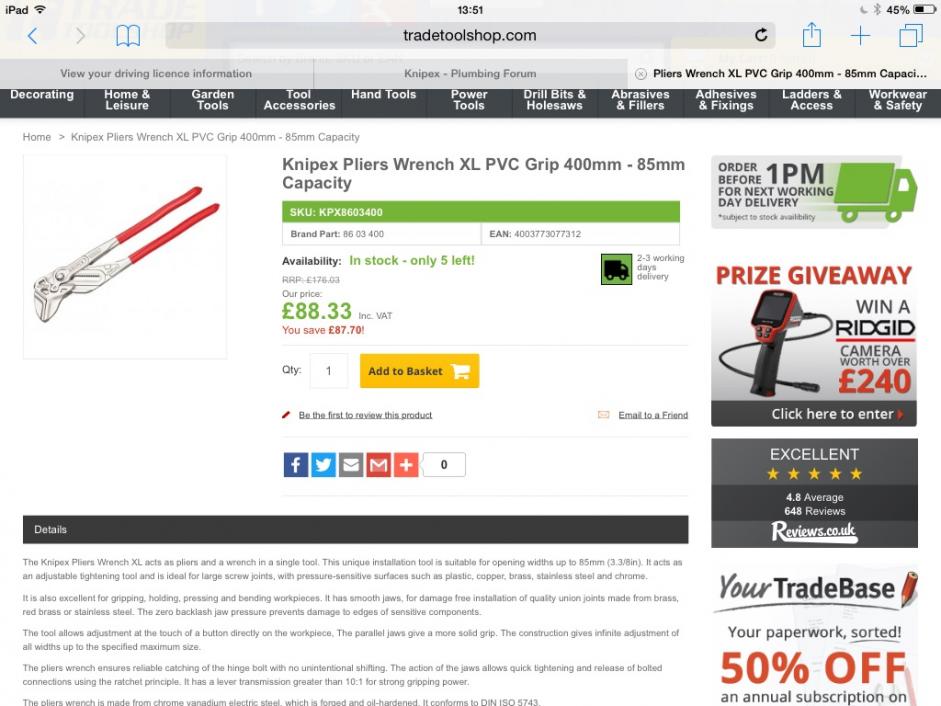
Task: Select the quantity input field
Action: pyautogui.click(x=329, y=370)
